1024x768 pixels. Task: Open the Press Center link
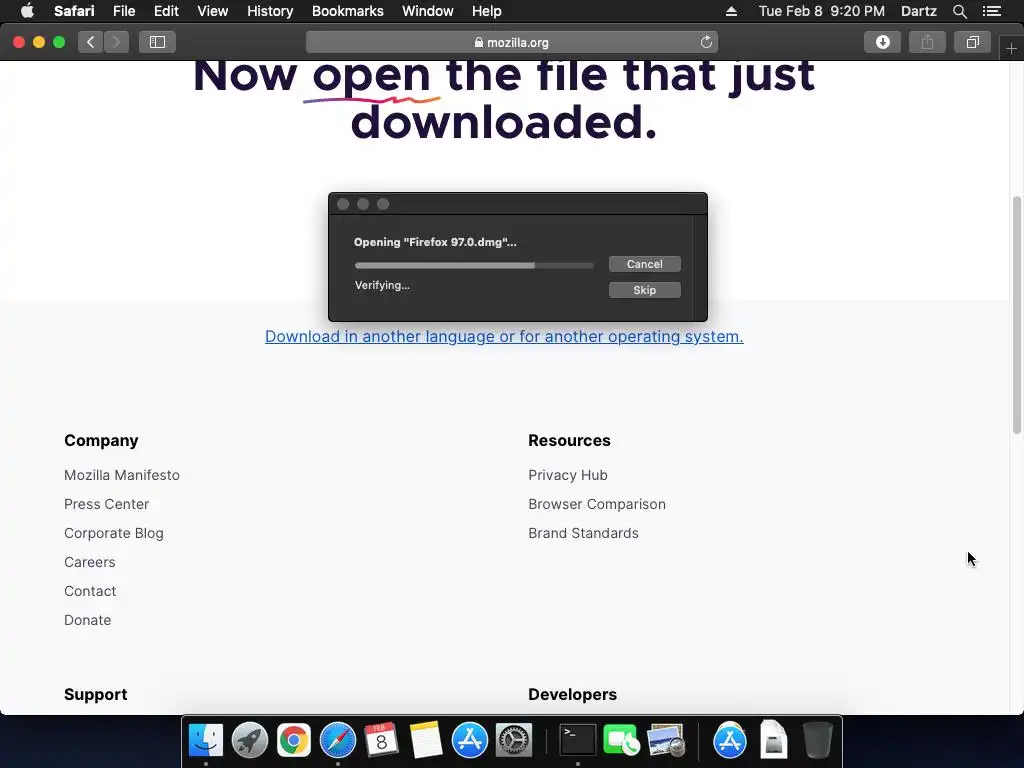106,504
